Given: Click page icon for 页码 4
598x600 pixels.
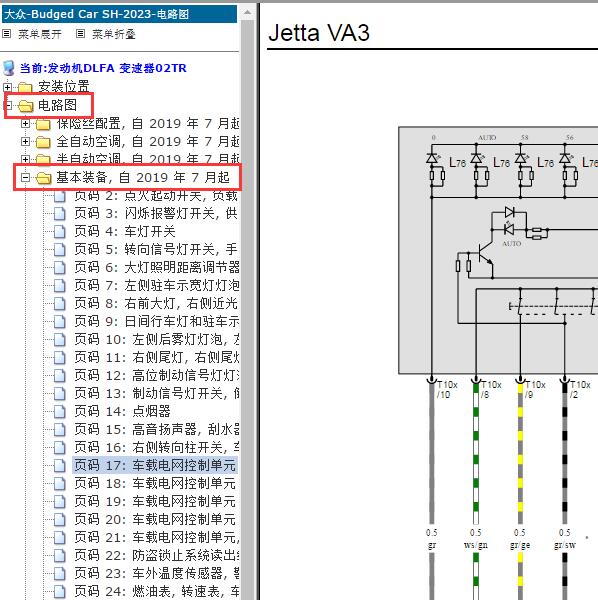Looking at the screenshot, I should (59, 232).
